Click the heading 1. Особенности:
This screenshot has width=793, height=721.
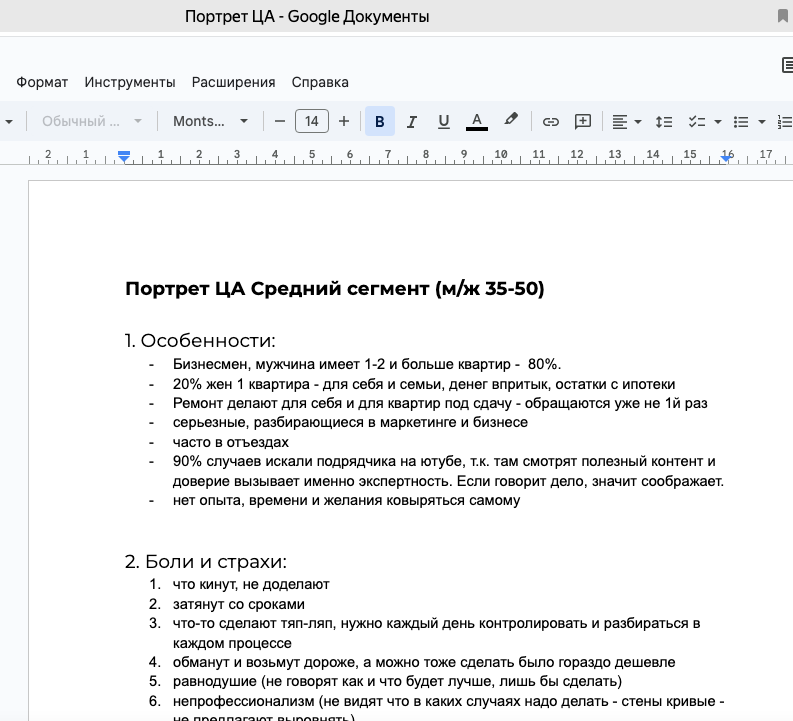tap(200, 340)
